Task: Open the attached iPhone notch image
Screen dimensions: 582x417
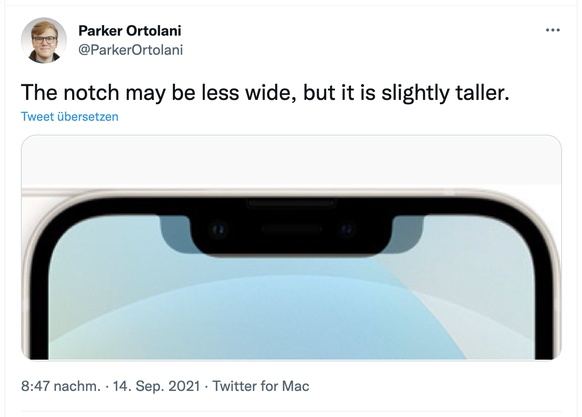Action: [x=291, y=247]
